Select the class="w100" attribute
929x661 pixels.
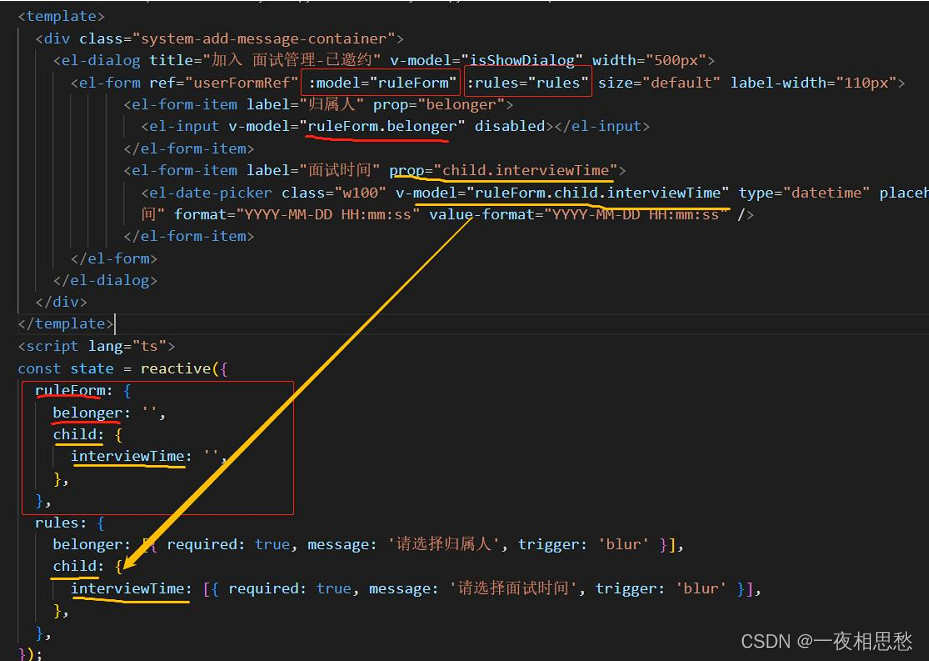(x=334, y=192)
